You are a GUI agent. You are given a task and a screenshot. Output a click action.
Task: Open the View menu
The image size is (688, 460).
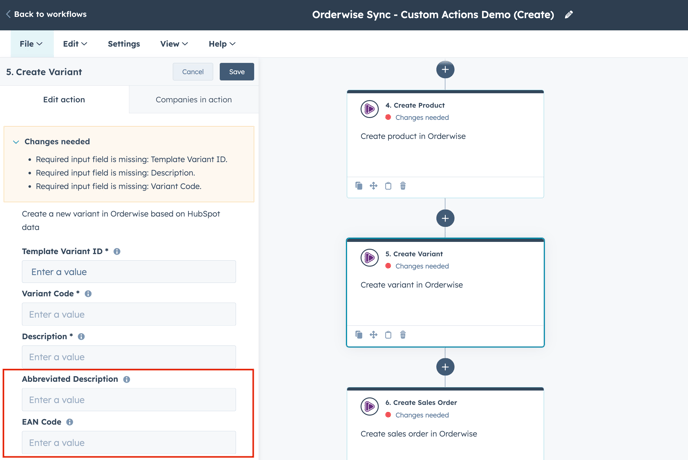pos(174,44)
